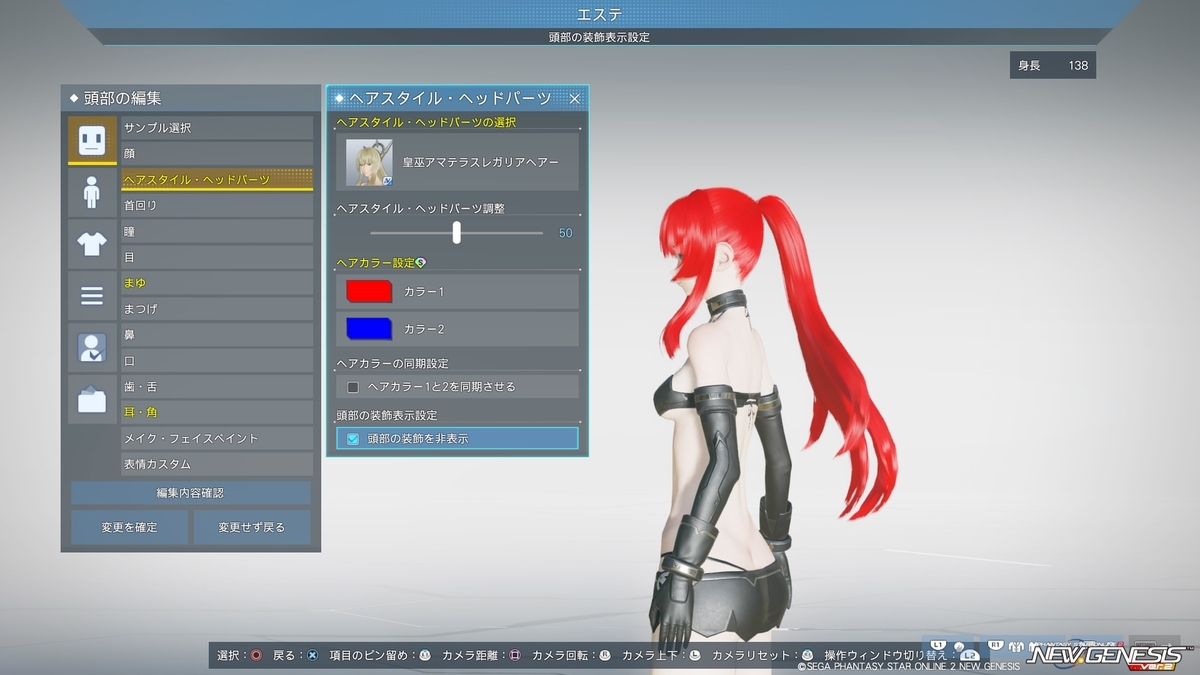Open the まゆ eyebrow entry
The image size is (1200, 675).
(217, 283)
